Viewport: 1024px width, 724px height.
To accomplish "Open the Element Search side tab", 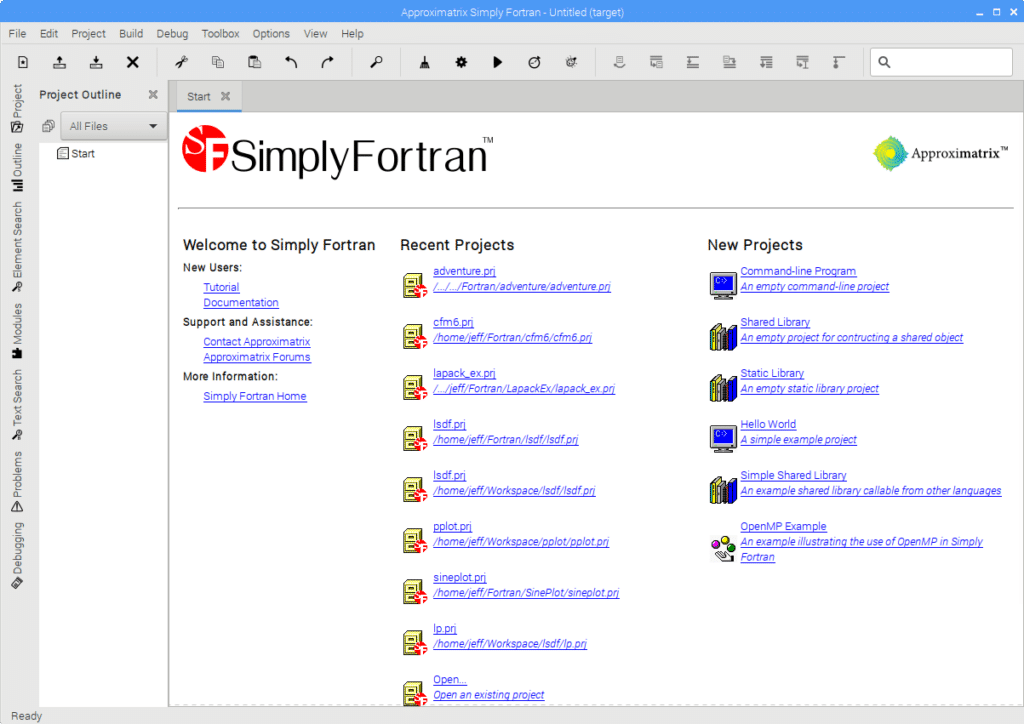I will 17,247.
